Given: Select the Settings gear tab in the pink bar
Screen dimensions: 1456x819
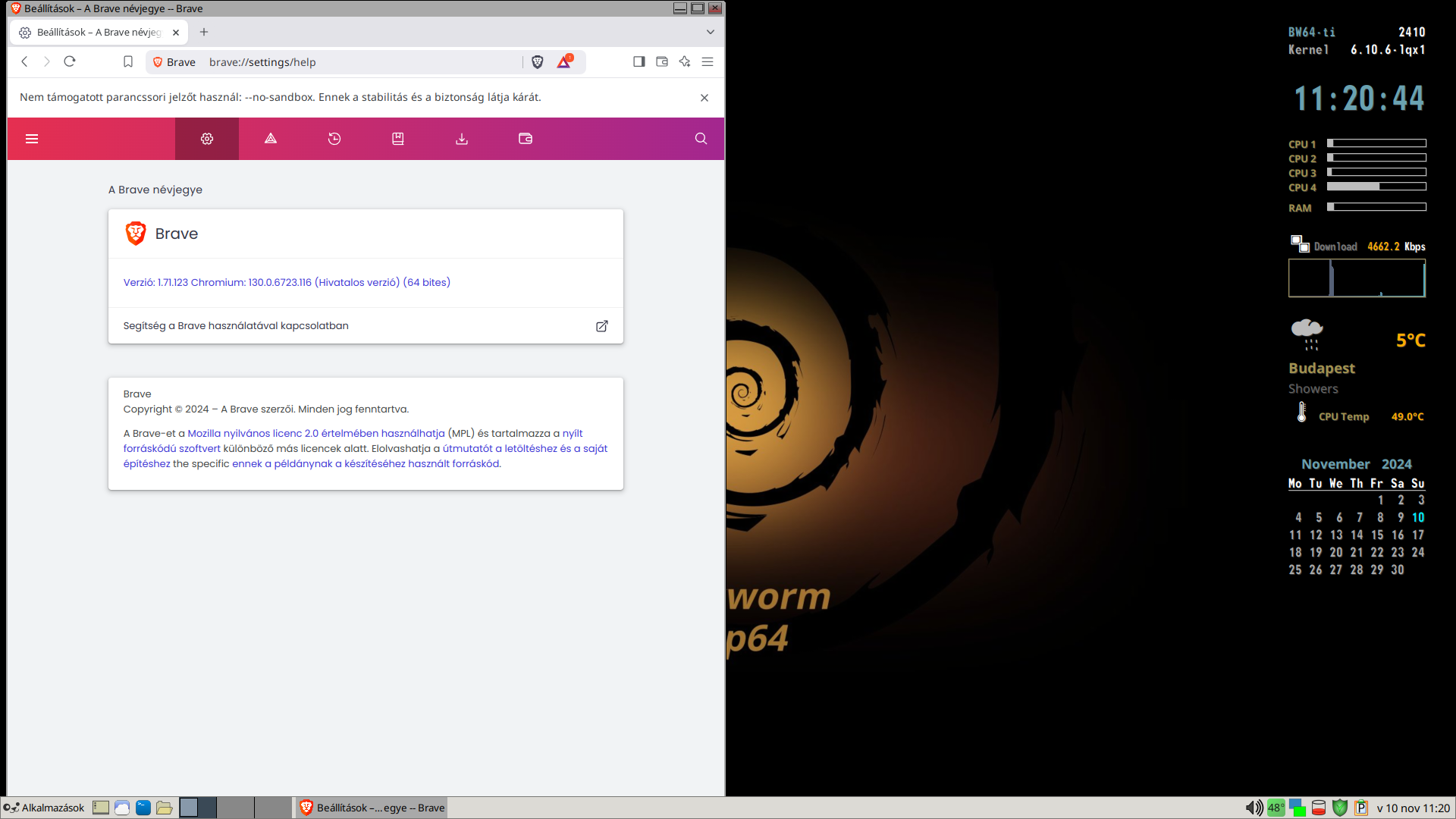Looking at the screenshot, I should (207, 139).
